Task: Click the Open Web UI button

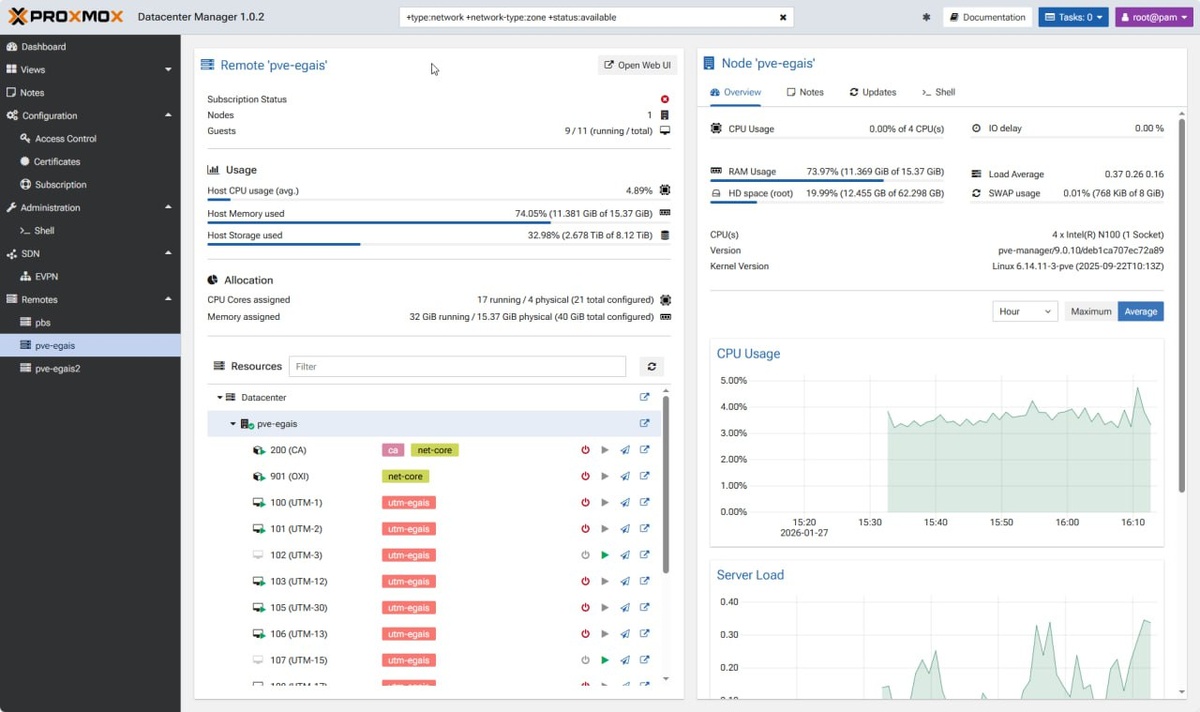Action: tap(637, 65)
